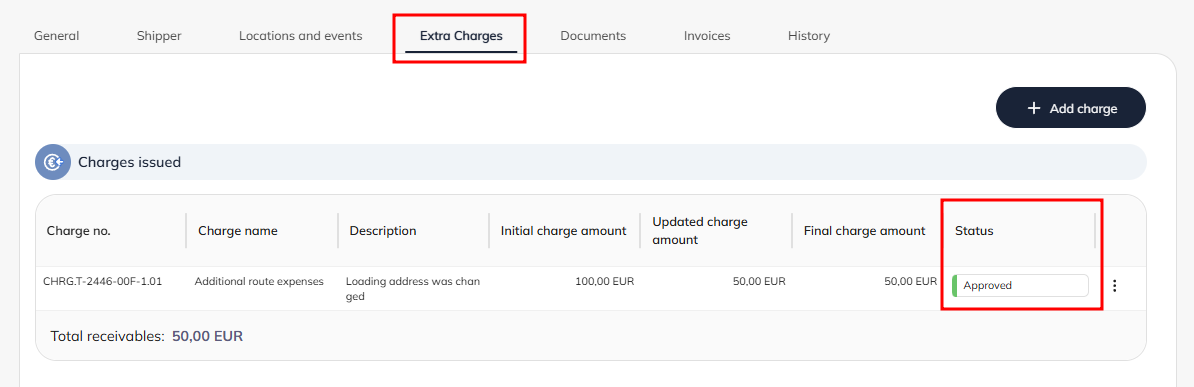Click the Total receivables label
This screenshot has width=1194, height=387.
click(x=107, y=336)
